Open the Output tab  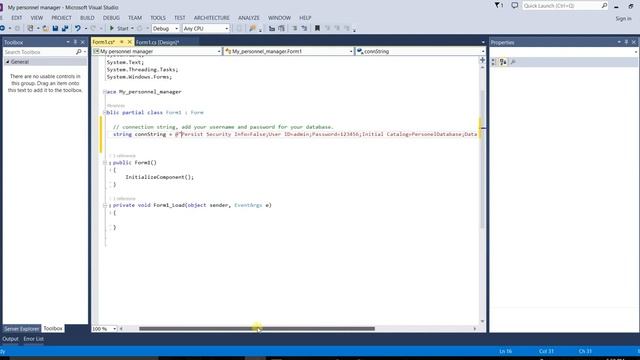coord(10,339)
